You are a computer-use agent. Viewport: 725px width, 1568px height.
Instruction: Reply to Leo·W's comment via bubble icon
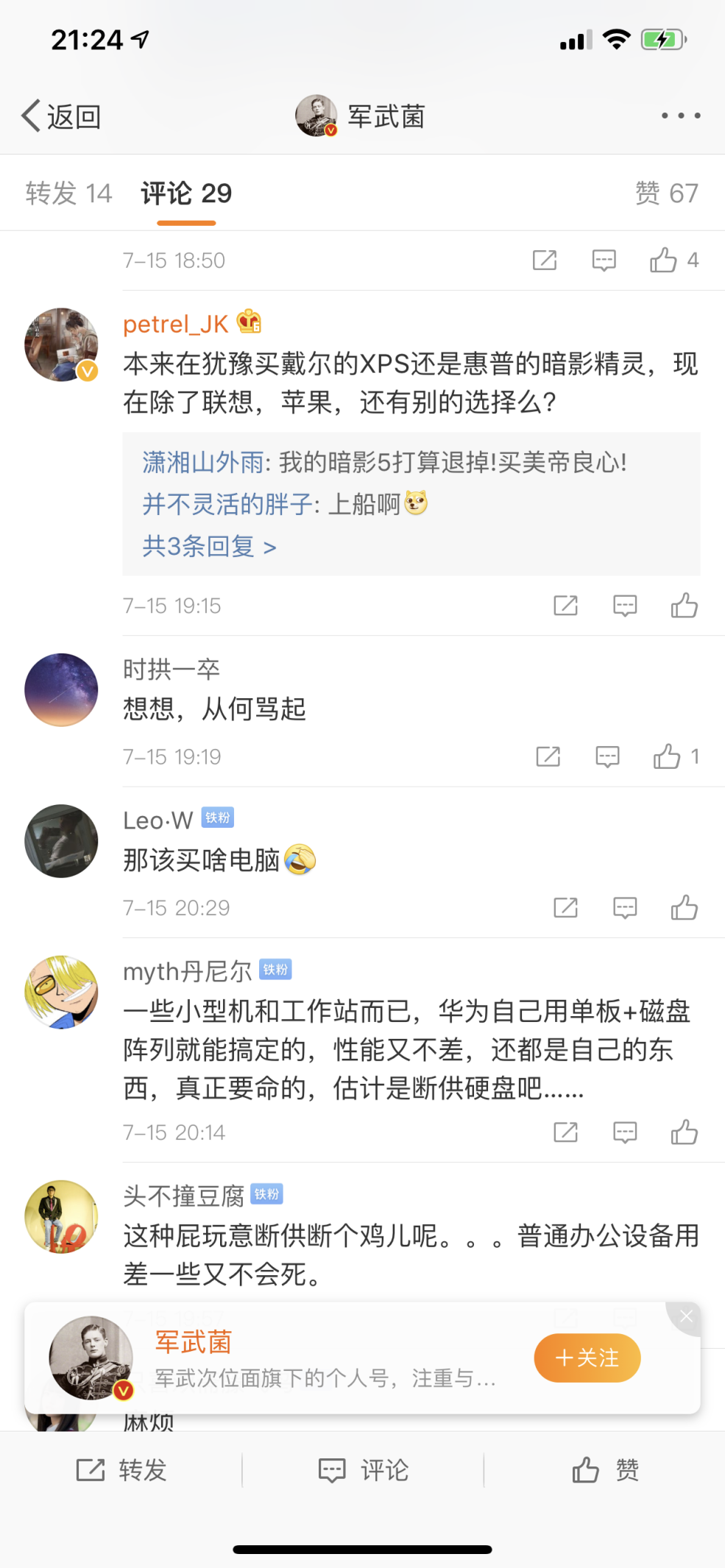[x=625, y=908]
